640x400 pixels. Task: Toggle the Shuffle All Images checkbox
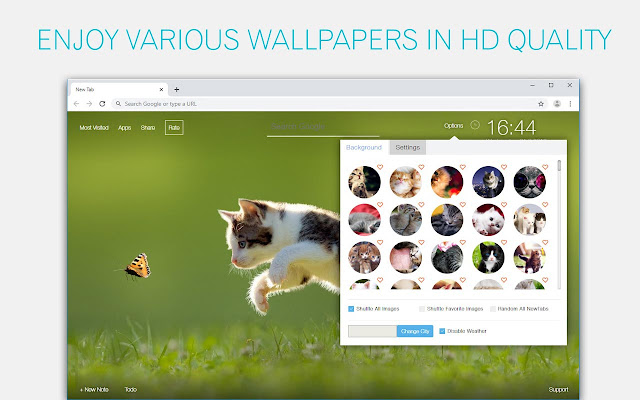click(351, 309)
